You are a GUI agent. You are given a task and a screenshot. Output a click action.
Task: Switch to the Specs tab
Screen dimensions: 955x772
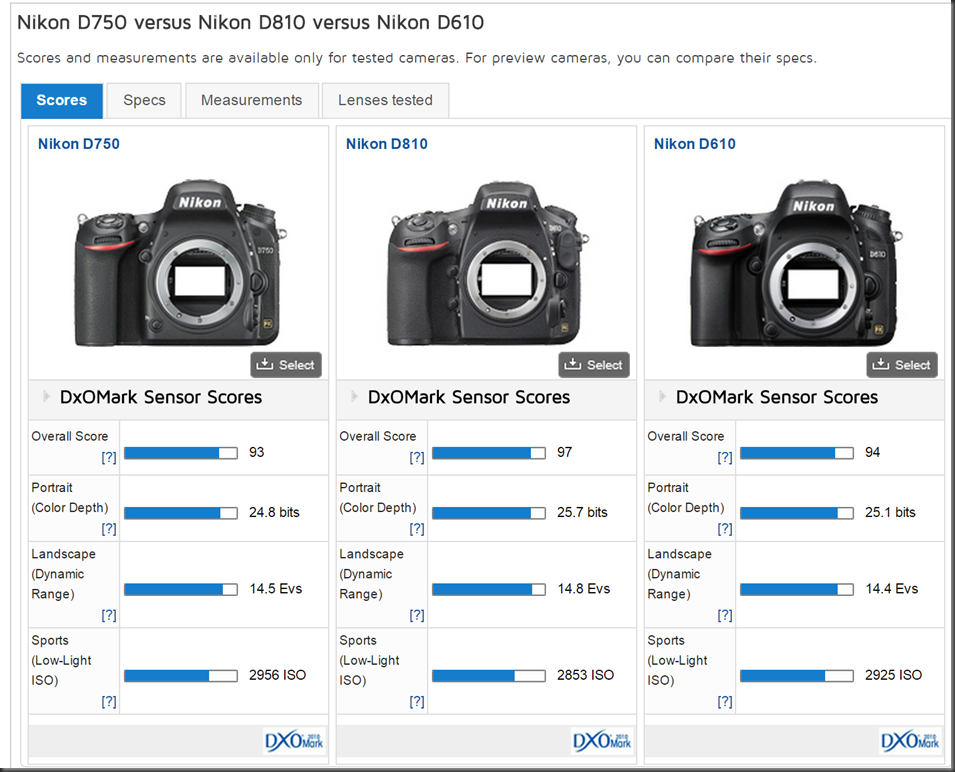click(x=144, y=100)
